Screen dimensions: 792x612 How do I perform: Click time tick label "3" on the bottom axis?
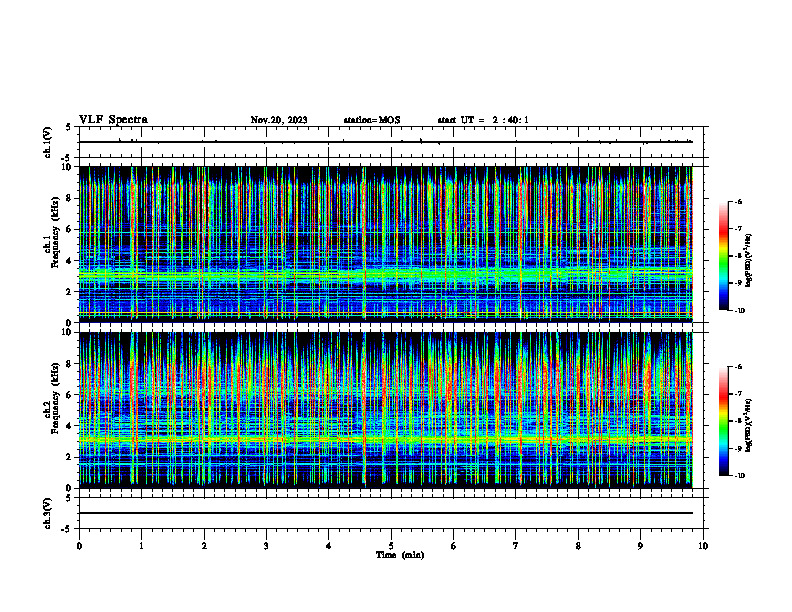266,546
